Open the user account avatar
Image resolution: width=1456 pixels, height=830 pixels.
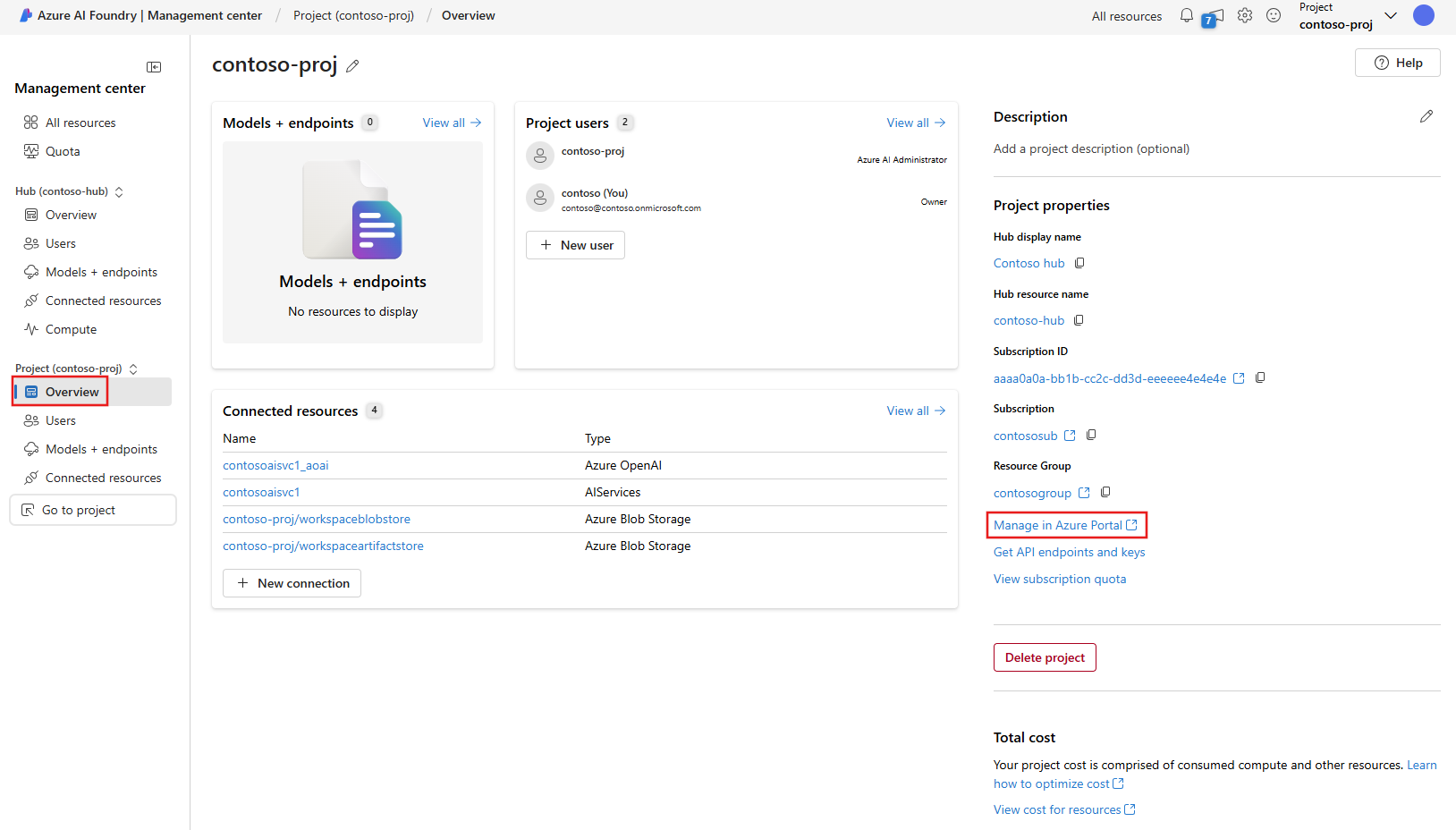(x=1424, y=15)
